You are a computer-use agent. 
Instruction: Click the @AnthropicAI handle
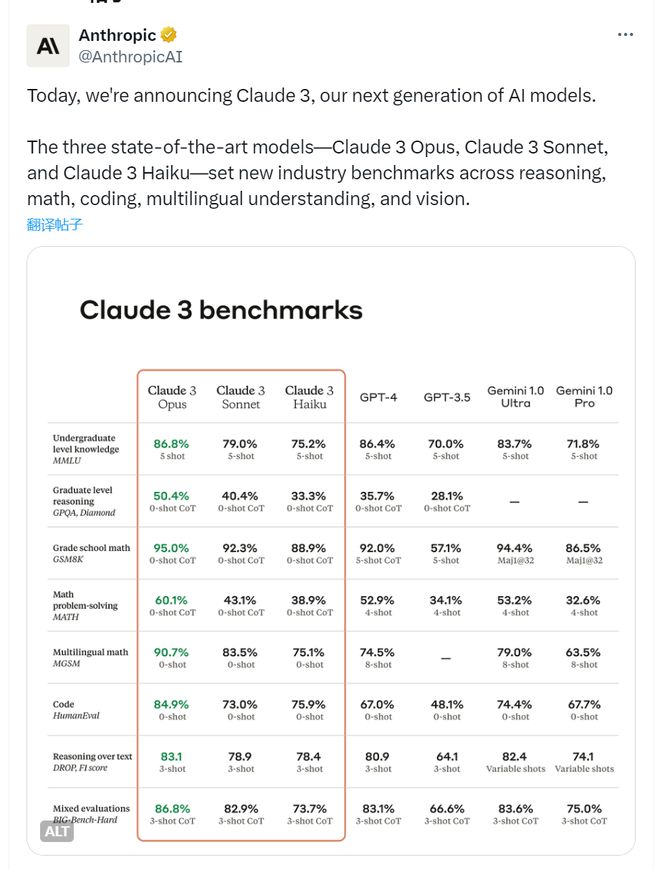pos(130,57)
